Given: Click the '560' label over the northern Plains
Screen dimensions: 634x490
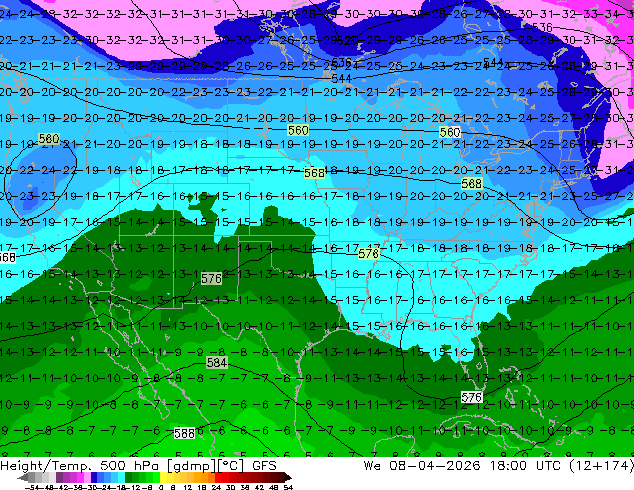Looking at the screenshot, I should [298, 130].
